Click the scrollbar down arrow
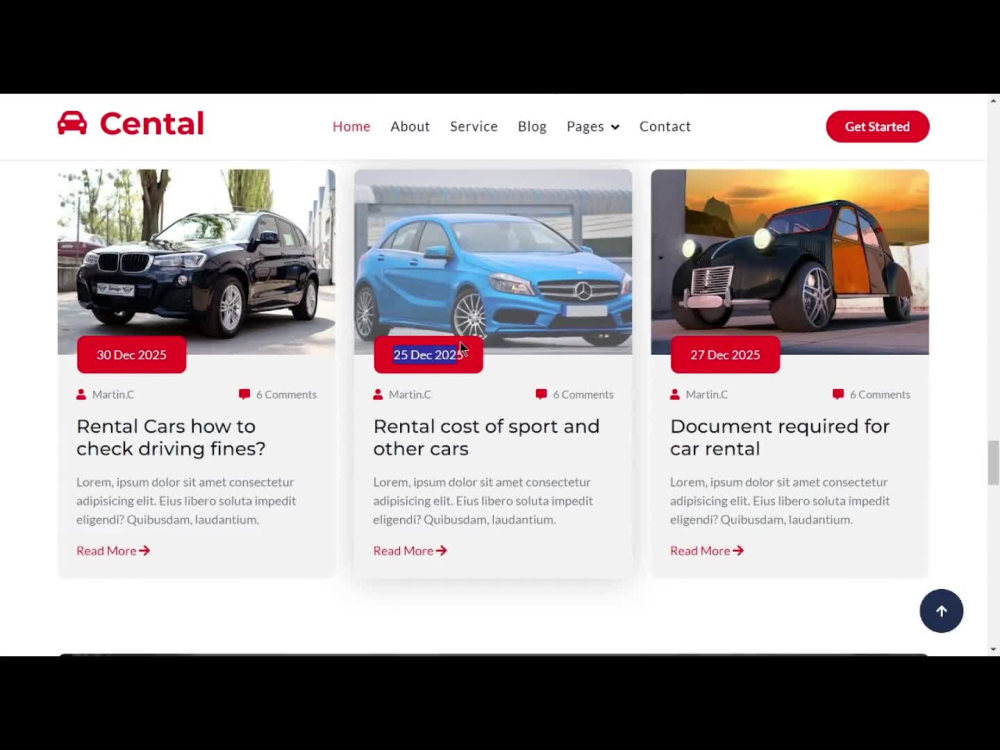The height and width of the screenshot is (750, 1000). point(993,649)
